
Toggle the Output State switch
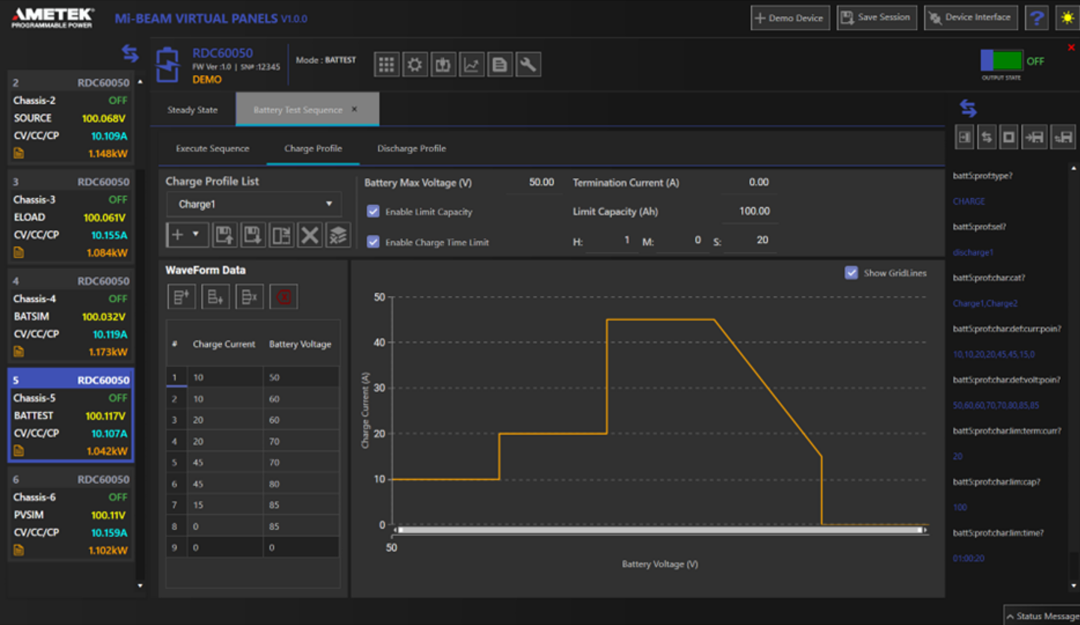1001,61
